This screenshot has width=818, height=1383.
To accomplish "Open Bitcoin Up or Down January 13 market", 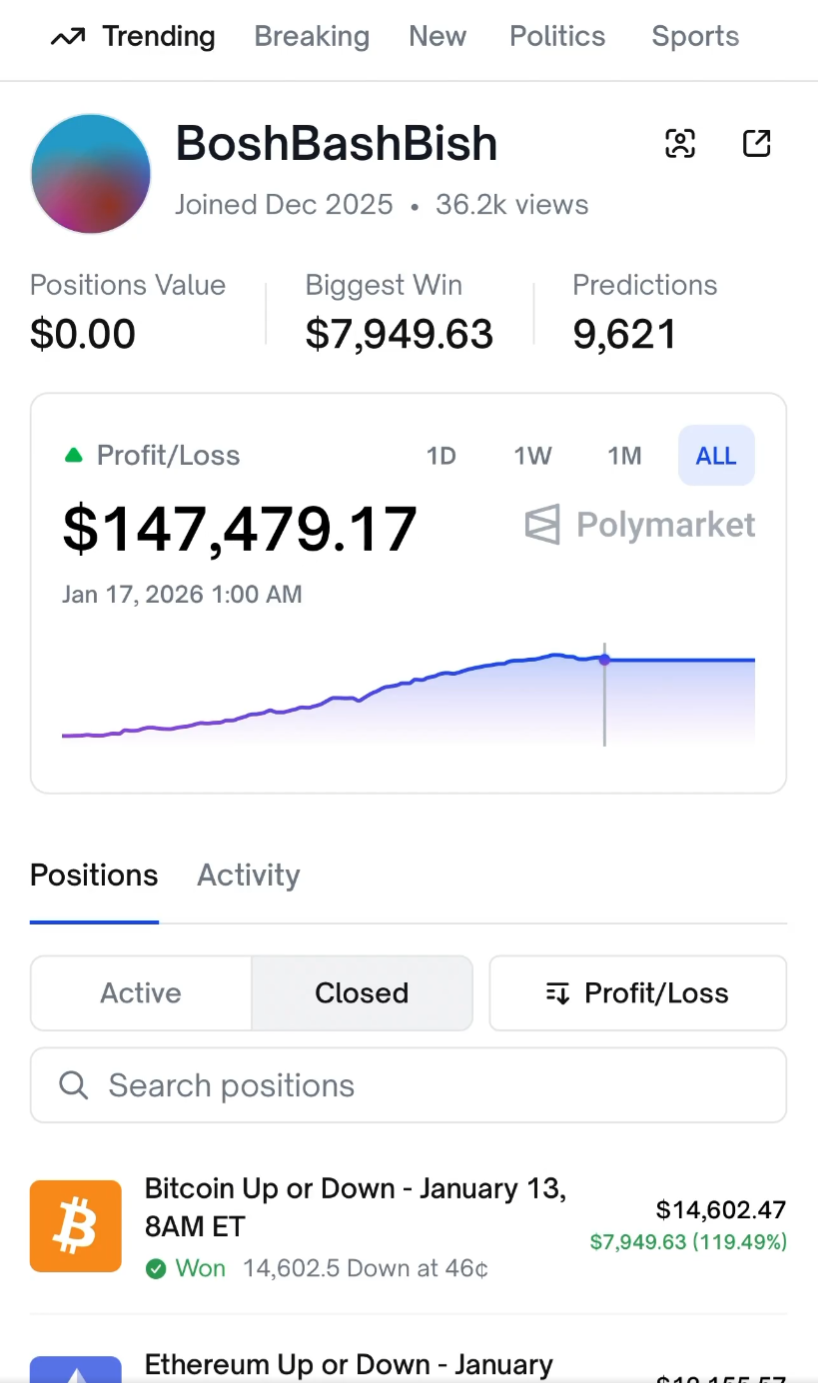I will tap(355, 1207).
